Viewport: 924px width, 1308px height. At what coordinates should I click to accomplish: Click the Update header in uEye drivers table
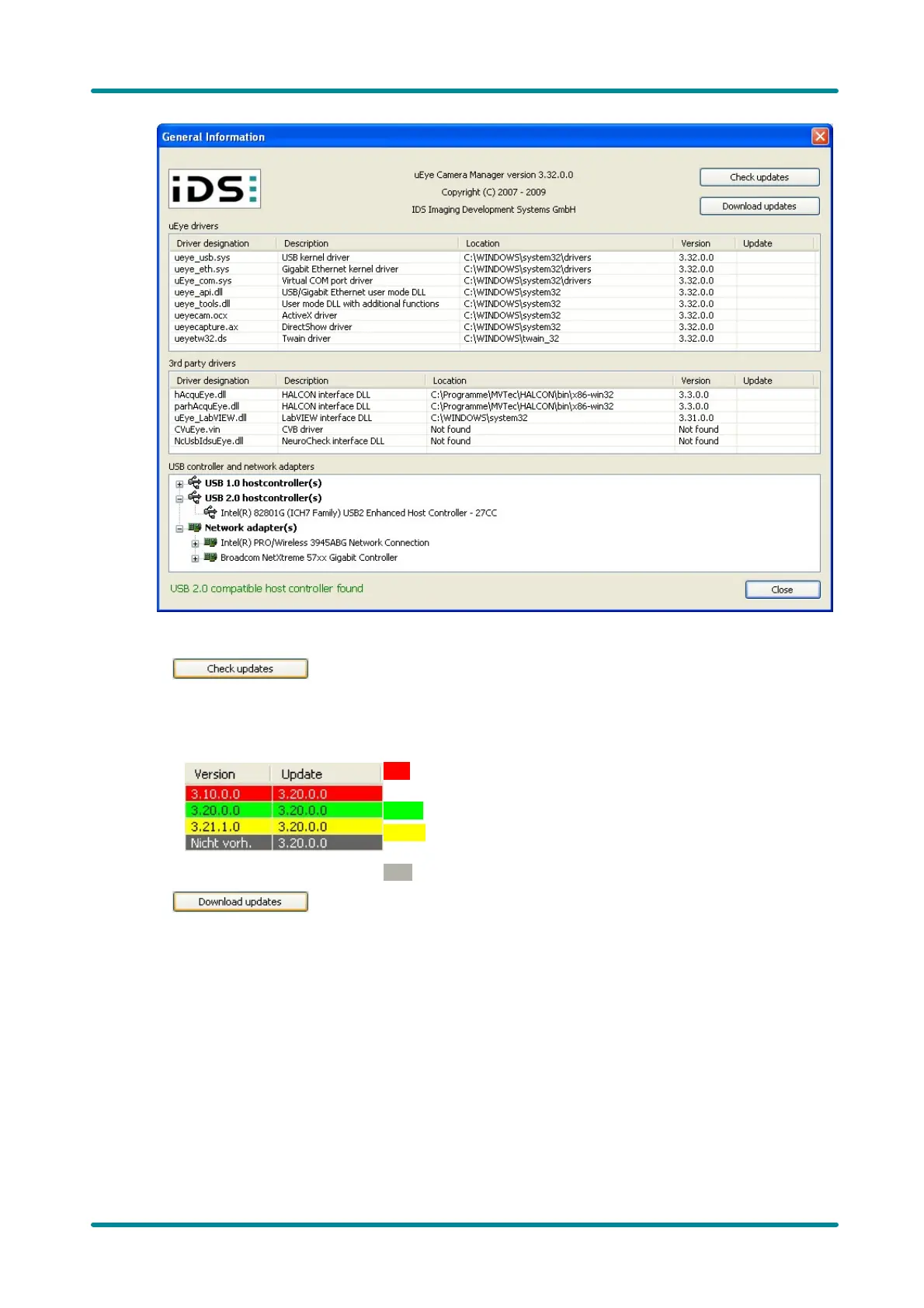tap(774, 243)
